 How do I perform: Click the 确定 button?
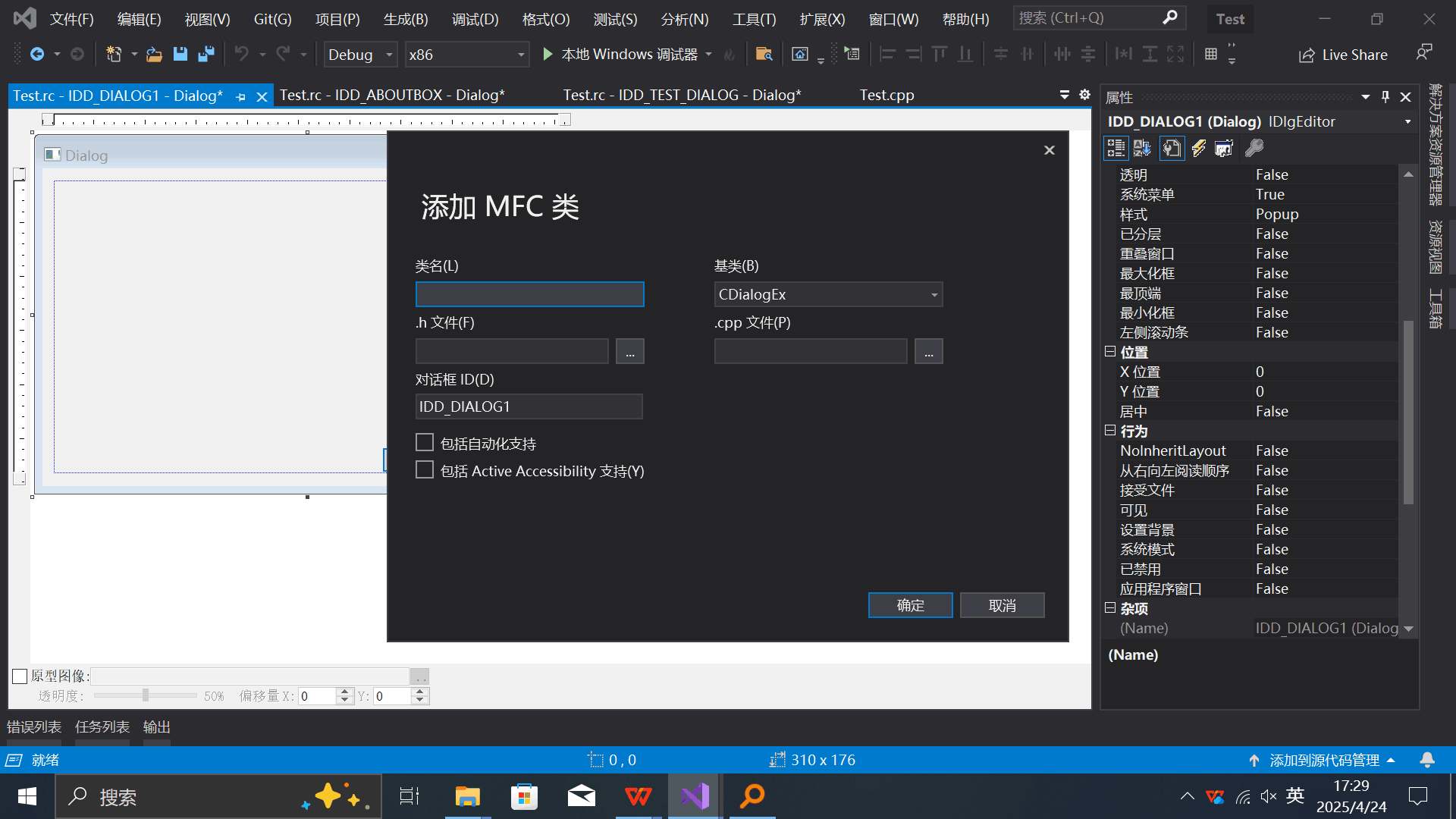pos(910,605)
